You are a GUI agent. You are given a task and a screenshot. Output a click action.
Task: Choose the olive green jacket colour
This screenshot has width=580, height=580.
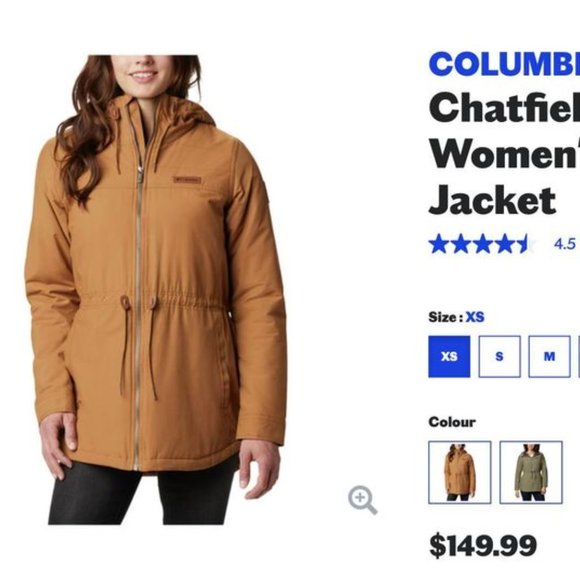(x=531, y=472)
